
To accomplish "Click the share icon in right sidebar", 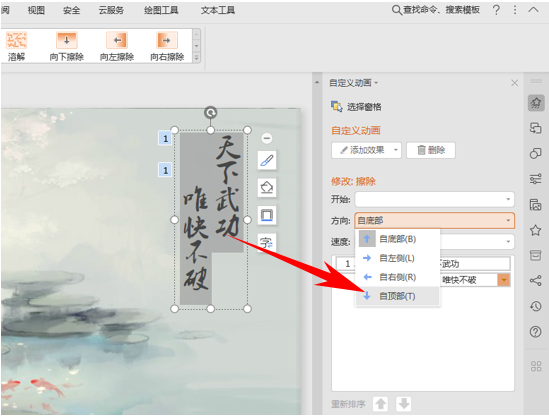I will [535, 280].
